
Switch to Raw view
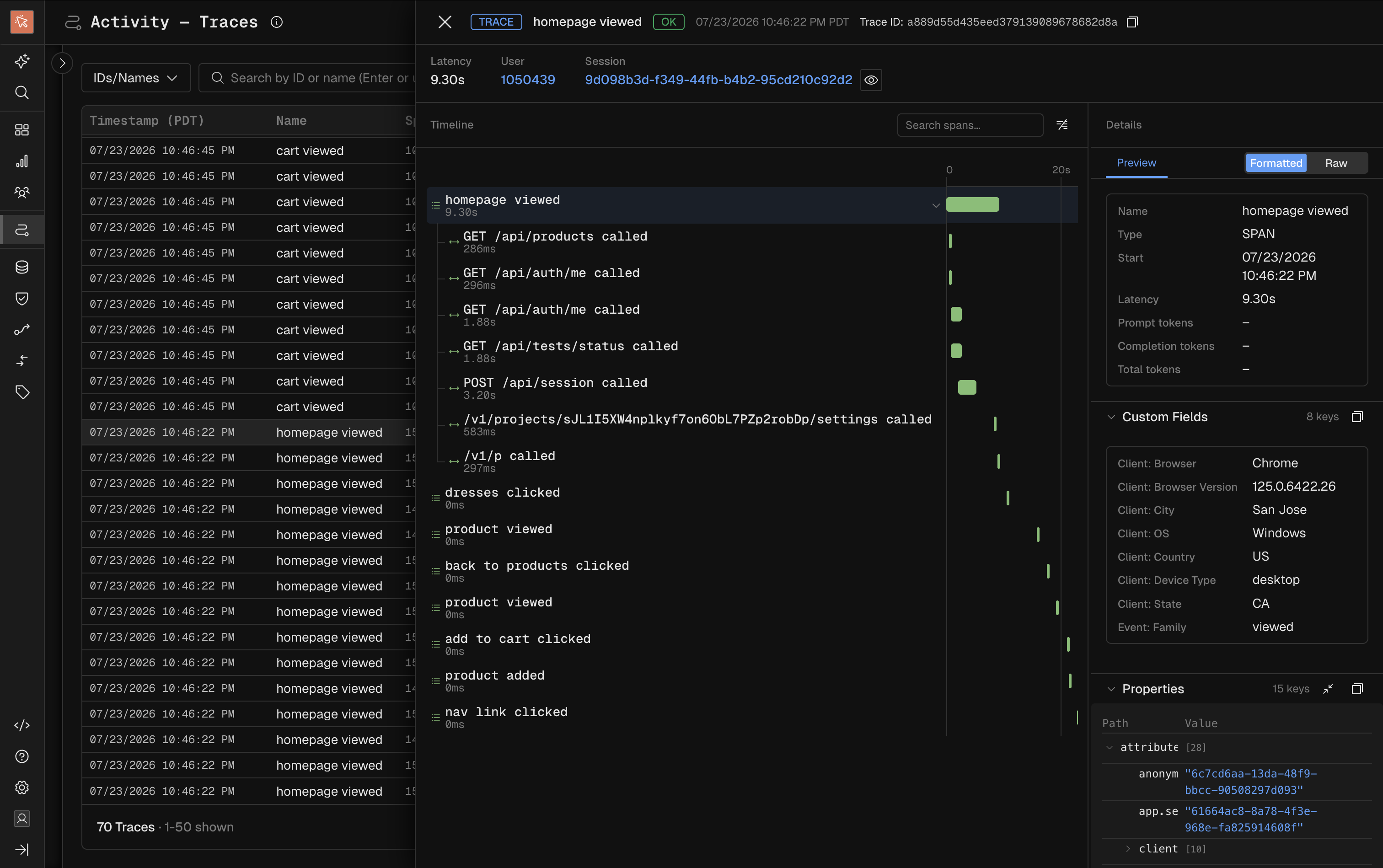click(1336, 163)
